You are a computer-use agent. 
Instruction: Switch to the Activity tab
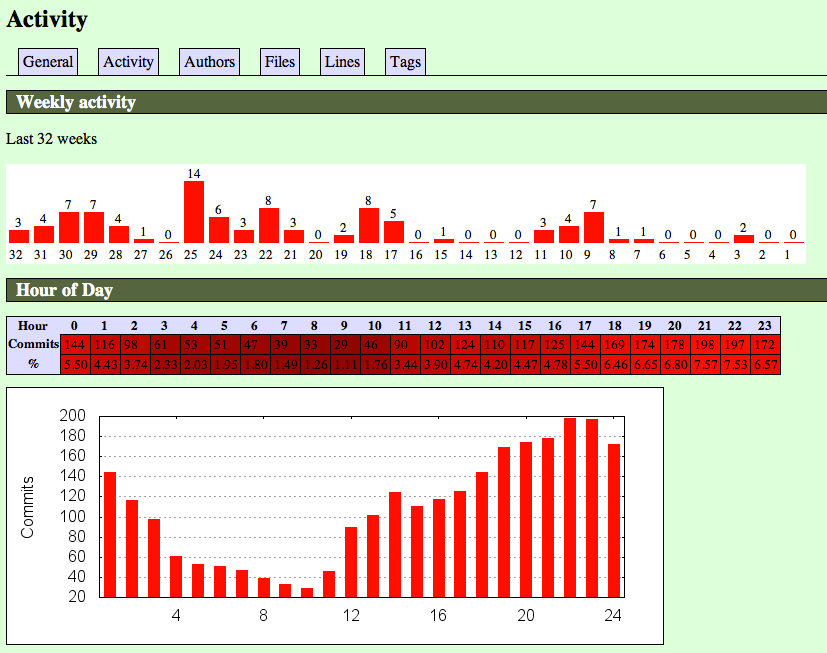click(x=128, y=62)
